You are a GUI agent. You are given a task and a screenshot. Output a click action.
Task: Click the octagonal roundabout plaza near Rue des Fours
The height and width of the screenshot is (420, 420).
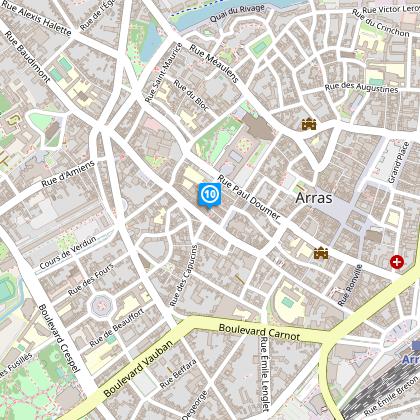(101, 305)
